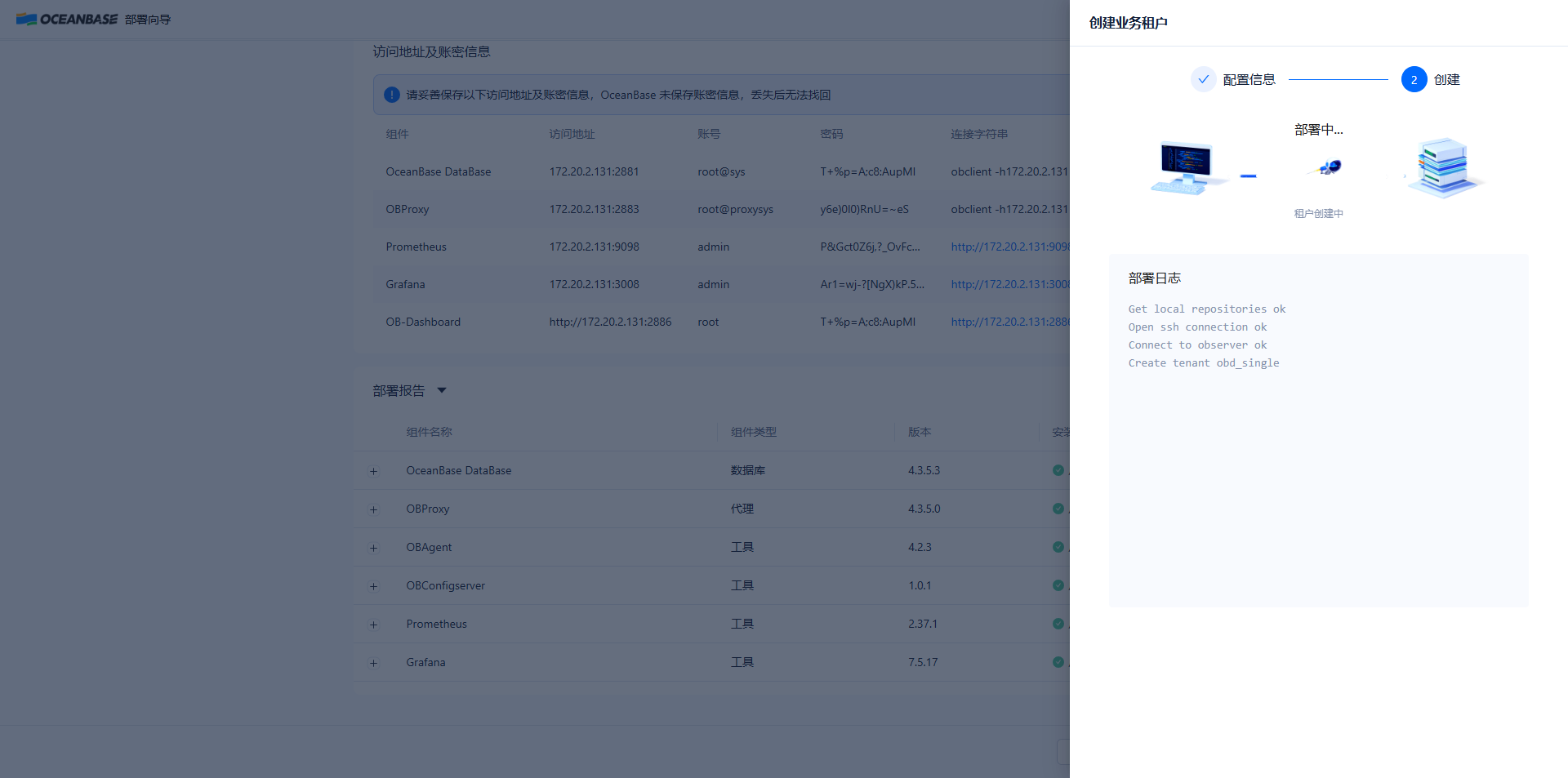Click log line 'Open ssh connection ok'
Image resolution: width=1568 pixels, height=778 pixels.
1197,327
